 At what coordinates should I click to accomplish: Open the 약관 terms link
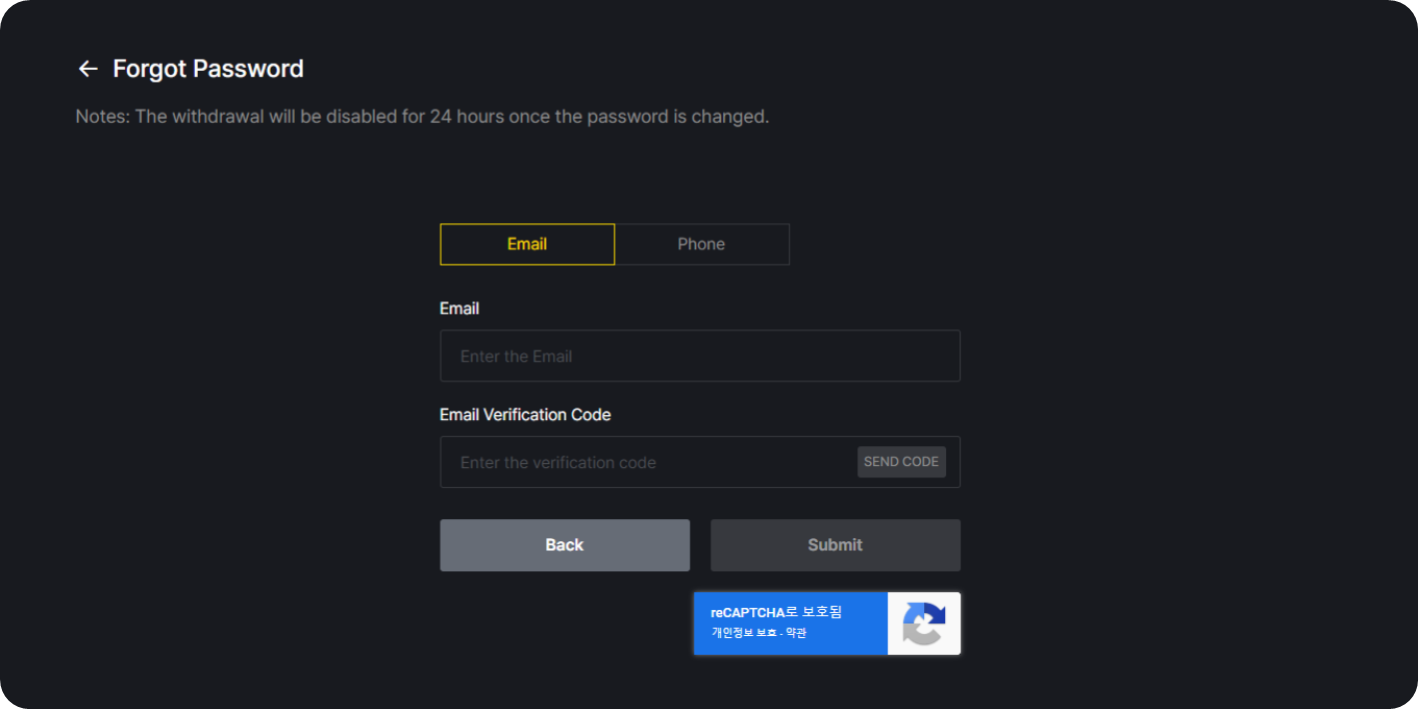796,633
